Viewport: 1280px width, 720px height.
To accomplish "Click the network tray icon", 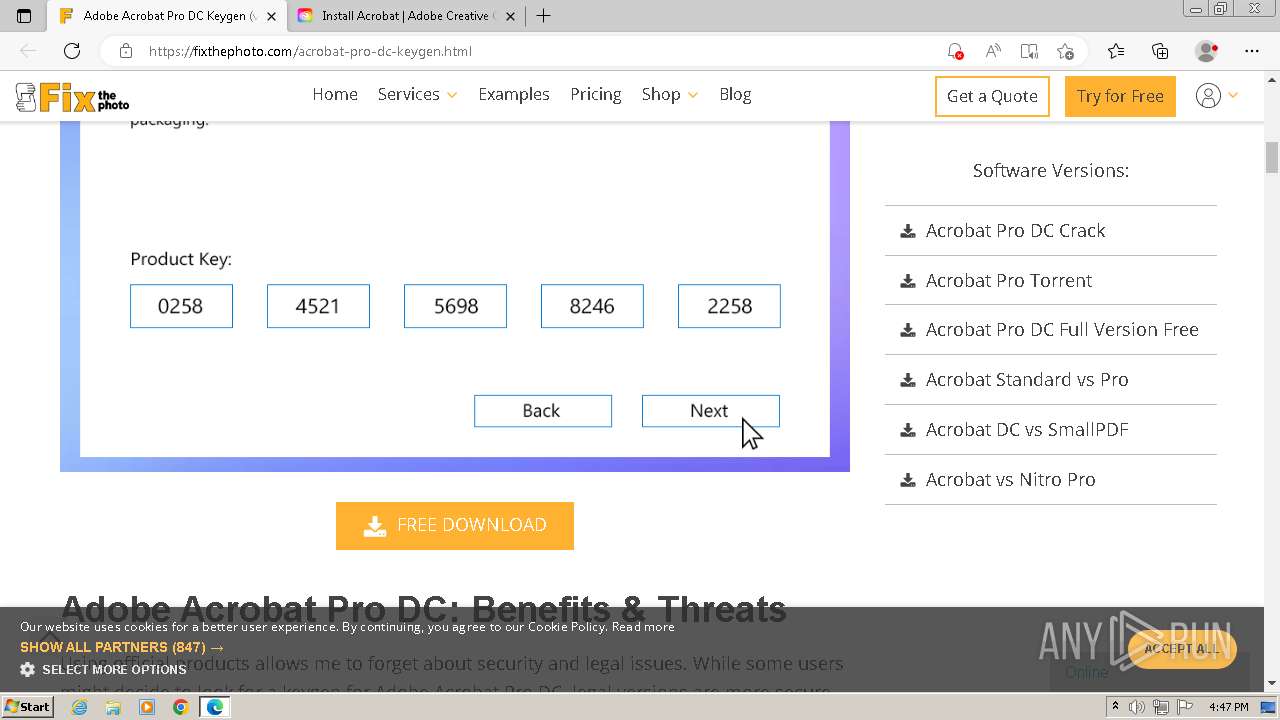I will (1160, 707).
